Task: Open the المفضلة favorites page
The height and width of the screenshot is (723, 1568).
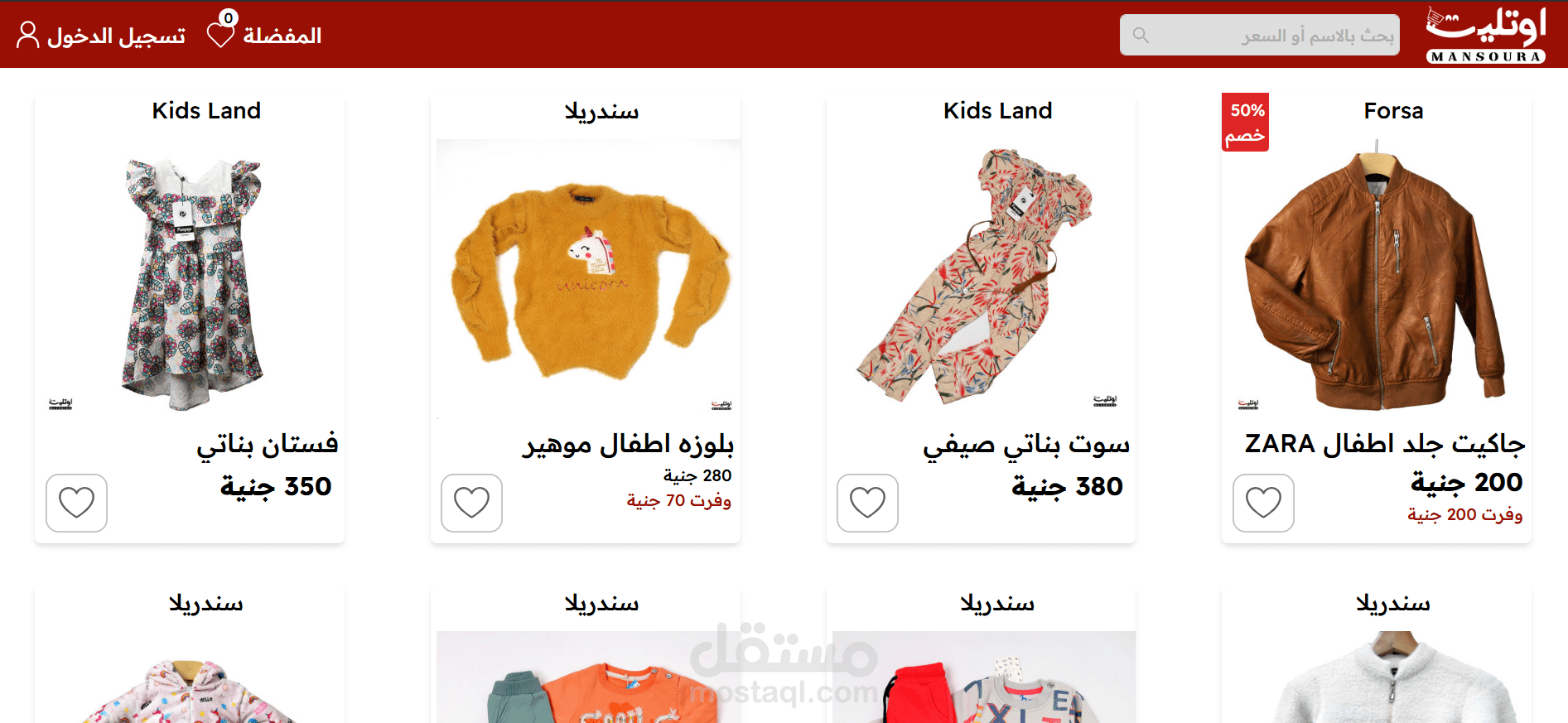Action: [282, 36]
